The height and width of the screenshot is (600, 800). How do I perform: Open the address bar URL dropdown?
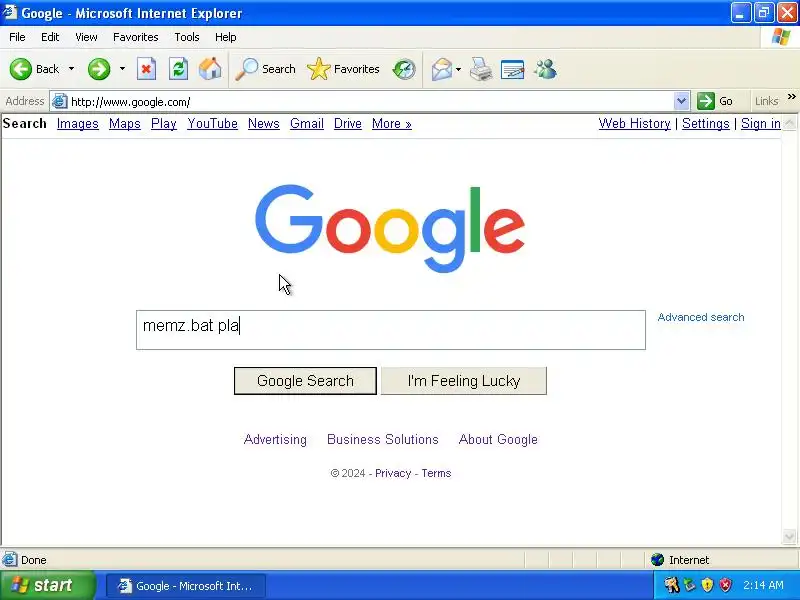681,101
